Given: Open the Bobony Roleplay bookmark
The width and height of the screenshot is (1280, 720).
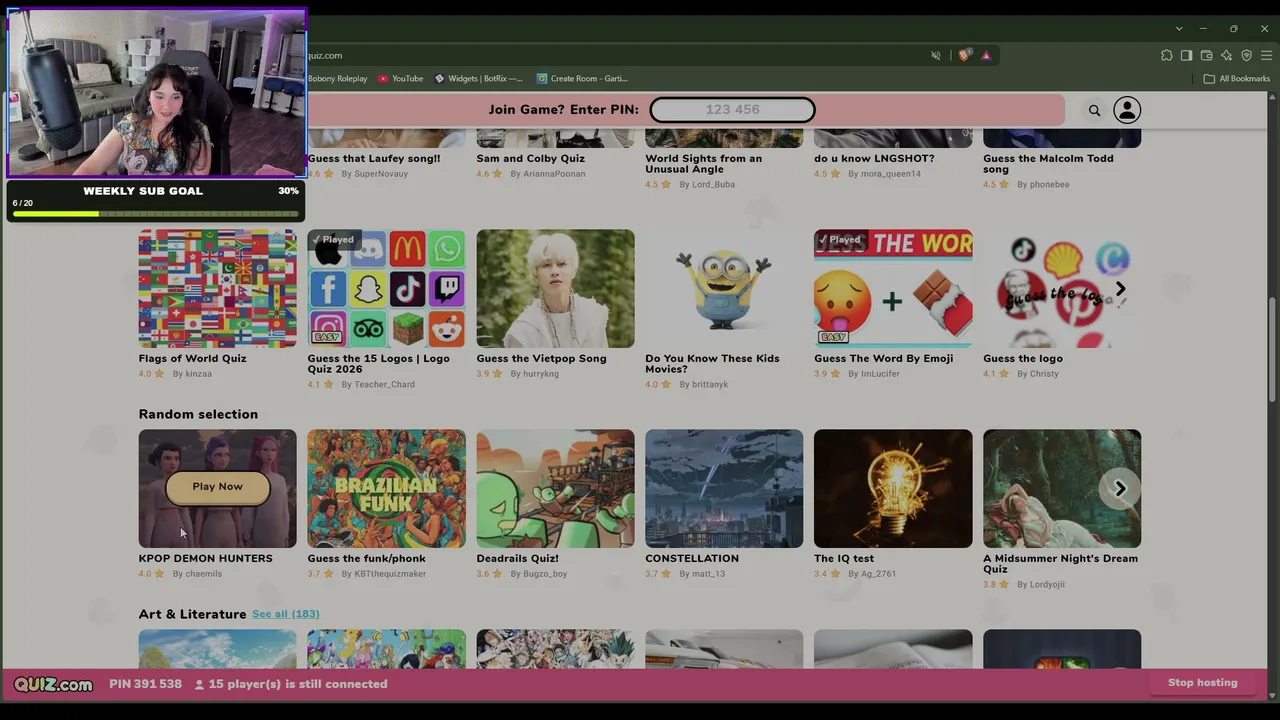Looking at the screenshot, I should pyautogui.click(x=337, y=78).
